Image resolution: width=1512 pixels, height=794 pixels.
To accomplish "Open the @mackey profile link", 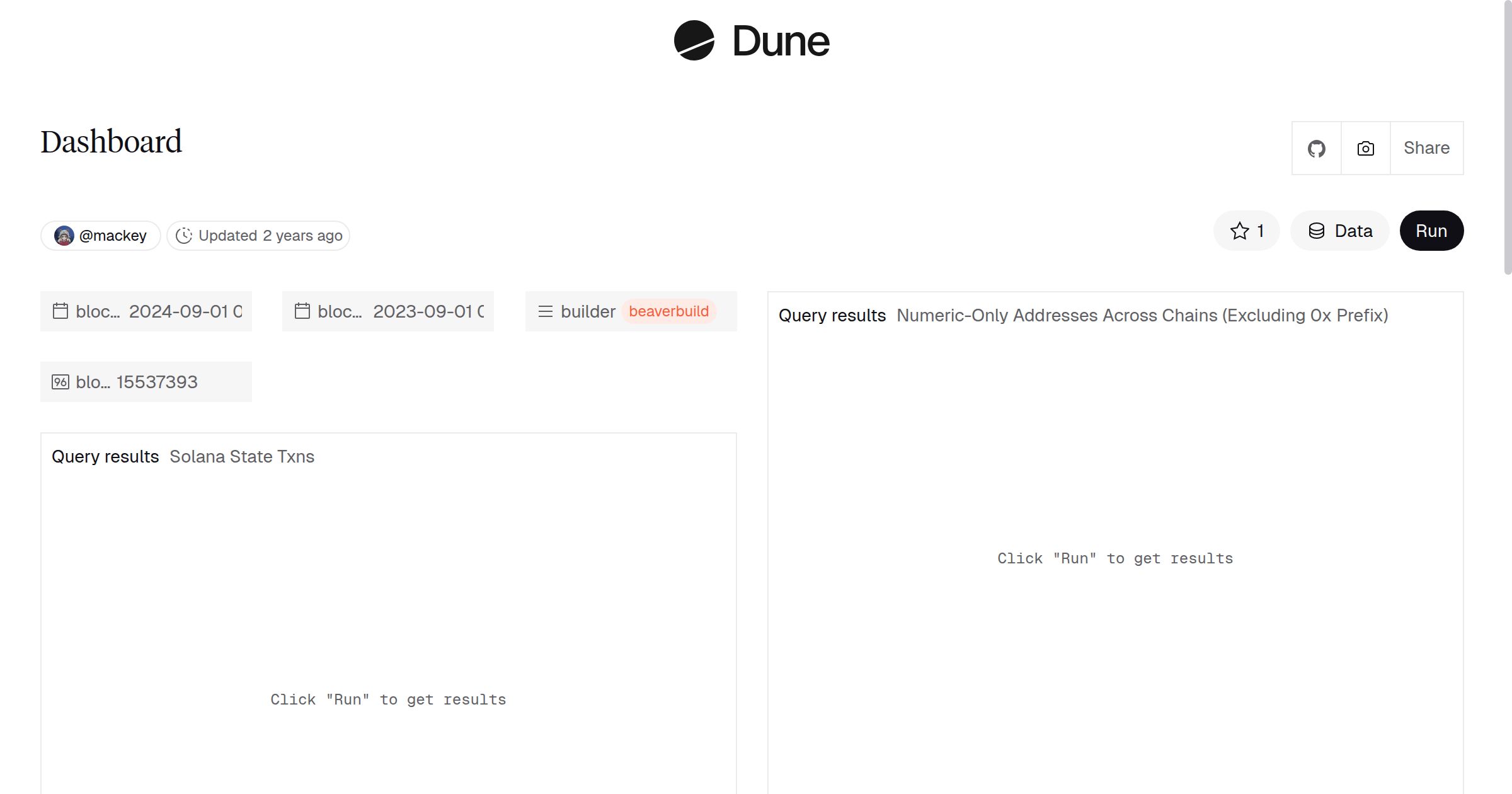I will point(113,234).
